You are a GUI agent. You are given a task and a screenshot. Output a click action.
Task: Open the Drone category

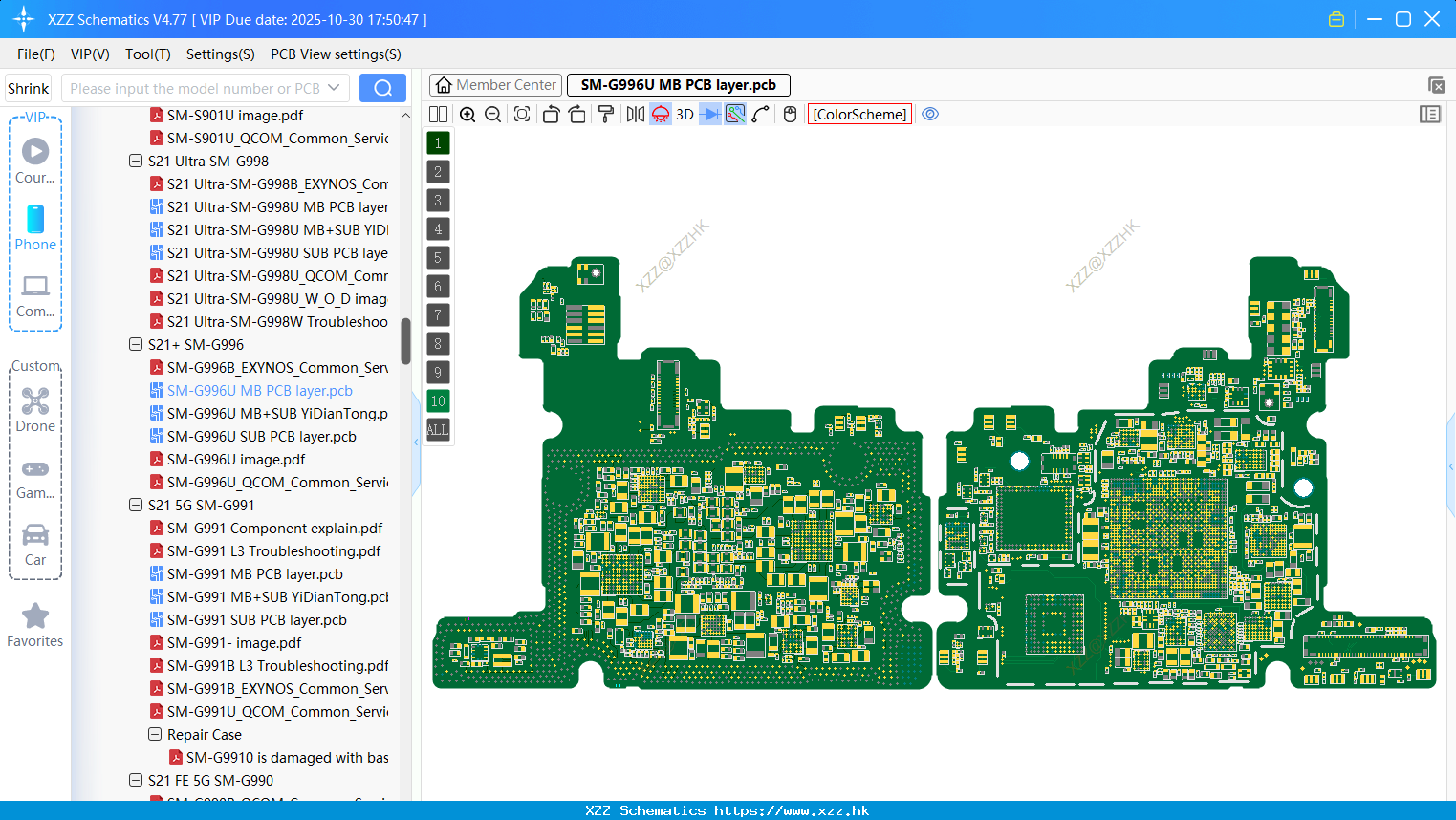35,410
